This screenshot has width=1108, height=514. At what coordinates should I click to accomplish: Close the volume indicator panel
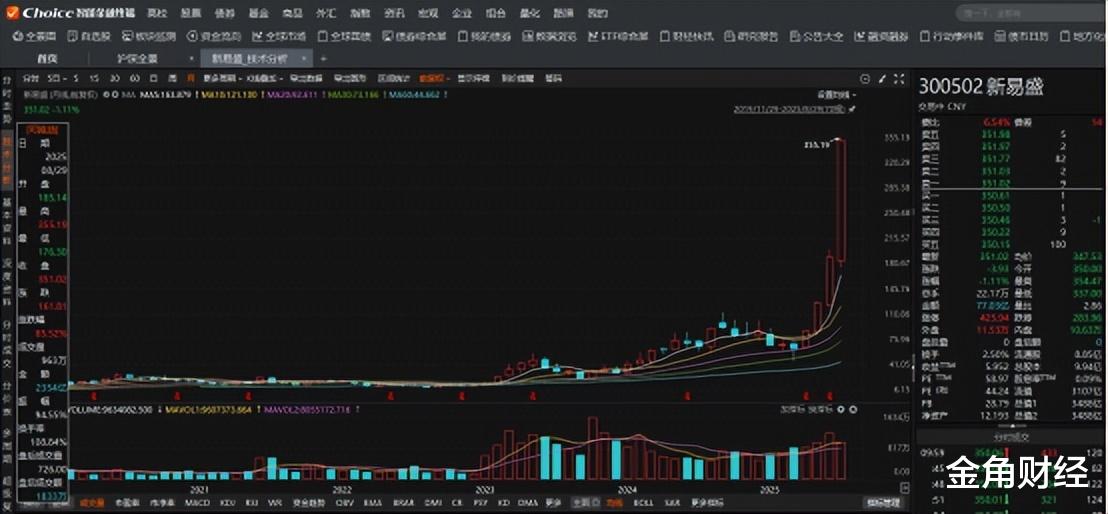853,409
